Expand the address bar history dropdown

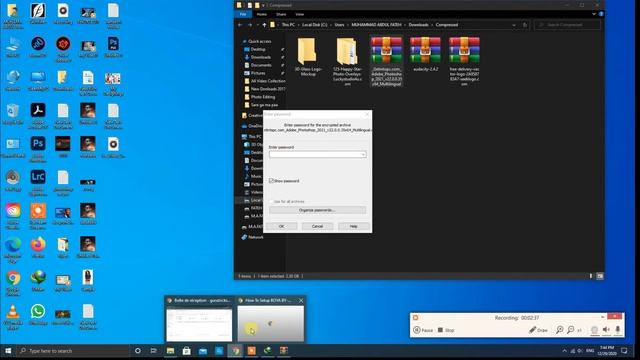[x=513, y=25]
